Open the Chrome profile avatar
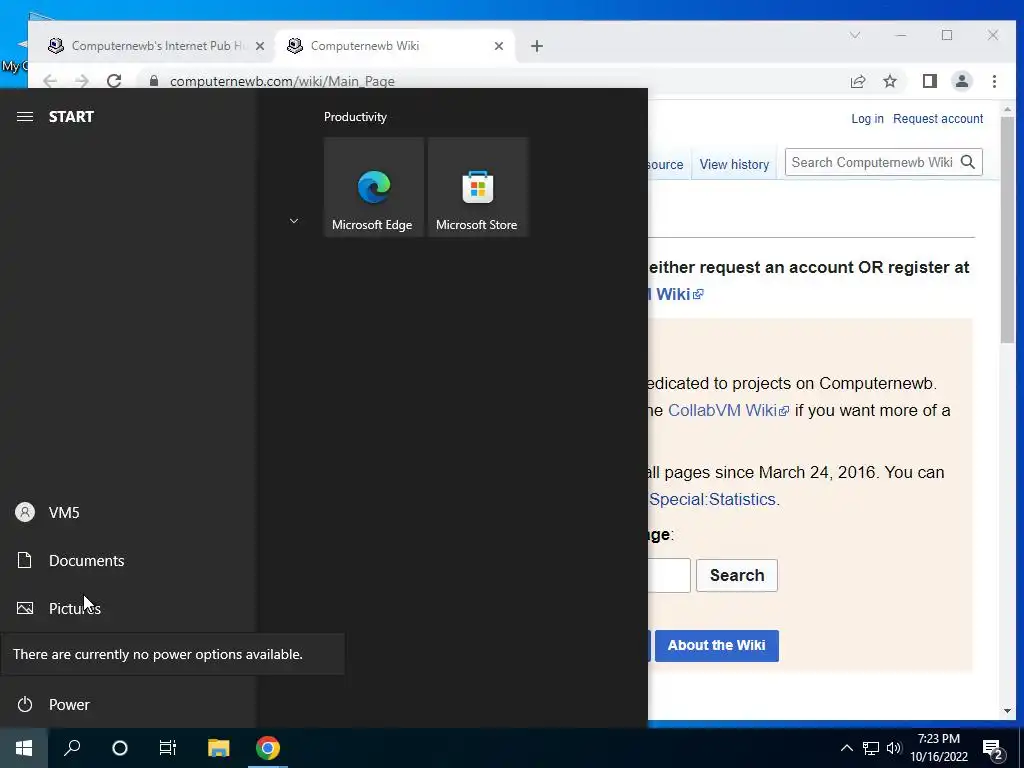The width and height of the screenshot is (1024, 768). point(962,81)
